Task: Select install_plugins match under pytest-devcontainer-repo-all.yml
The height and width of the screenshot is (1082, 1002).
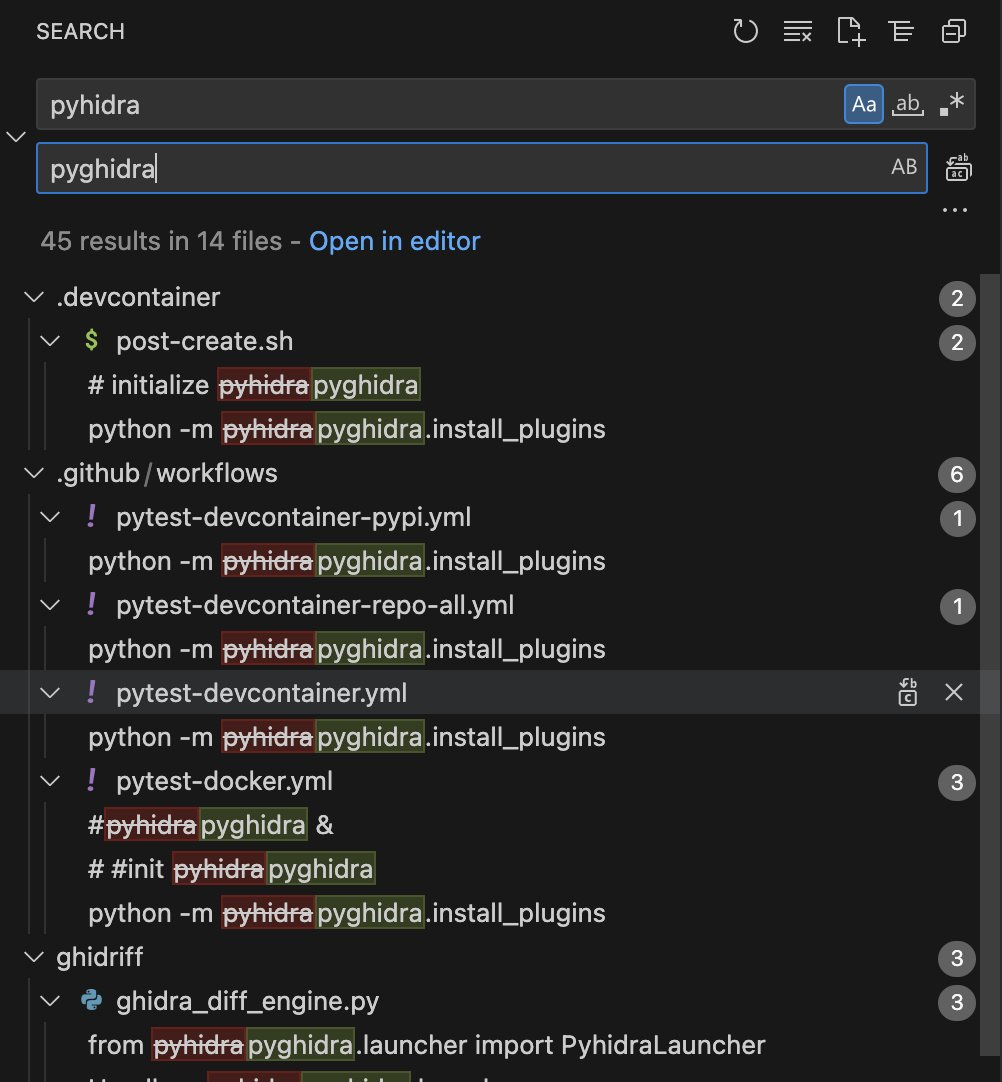Action: click(x=346, y=649)
